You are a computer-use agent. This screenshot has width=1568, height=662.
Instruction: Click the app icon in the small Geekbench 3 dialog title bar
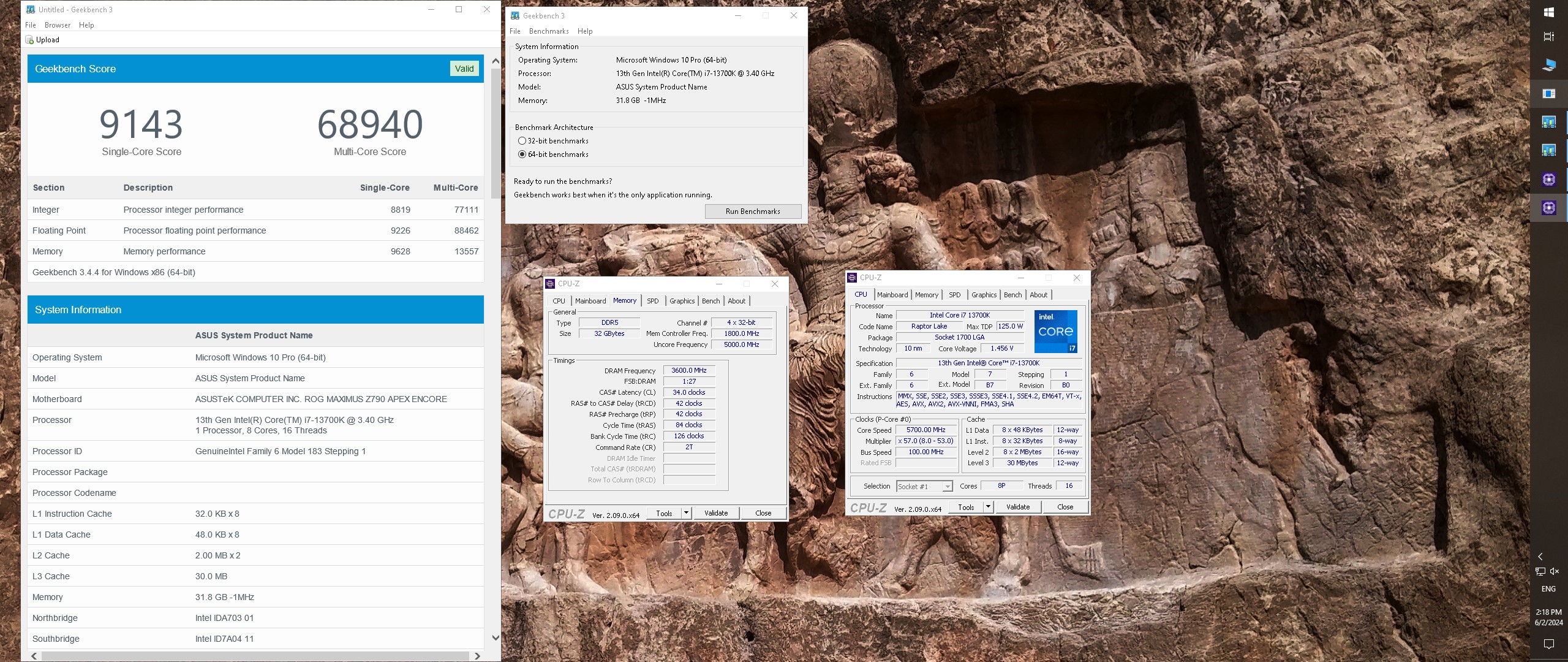pyautogui.click(x=514, y=15)
